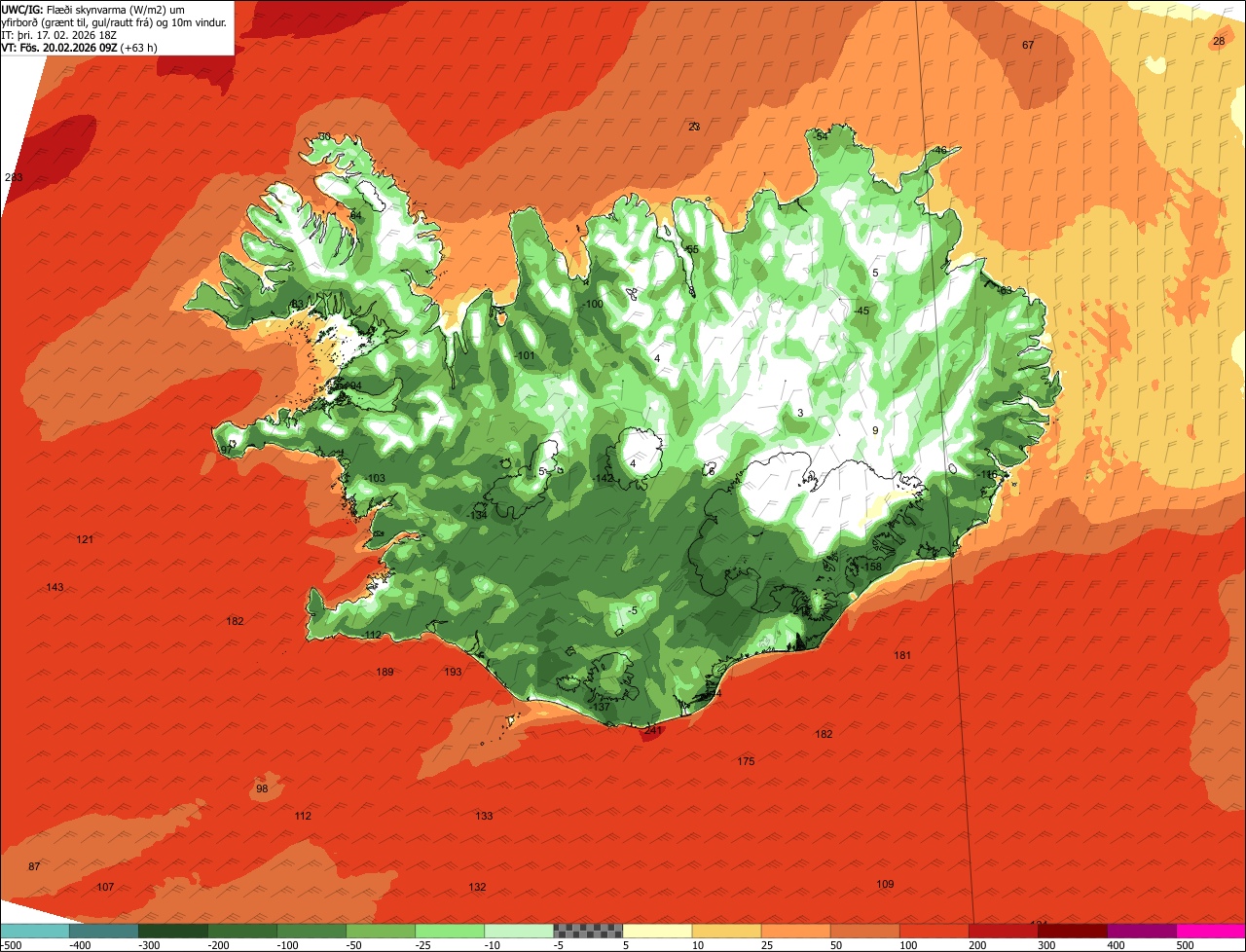
Task: Click the darkest green swatch between -300 and -200
Action: 173,931
